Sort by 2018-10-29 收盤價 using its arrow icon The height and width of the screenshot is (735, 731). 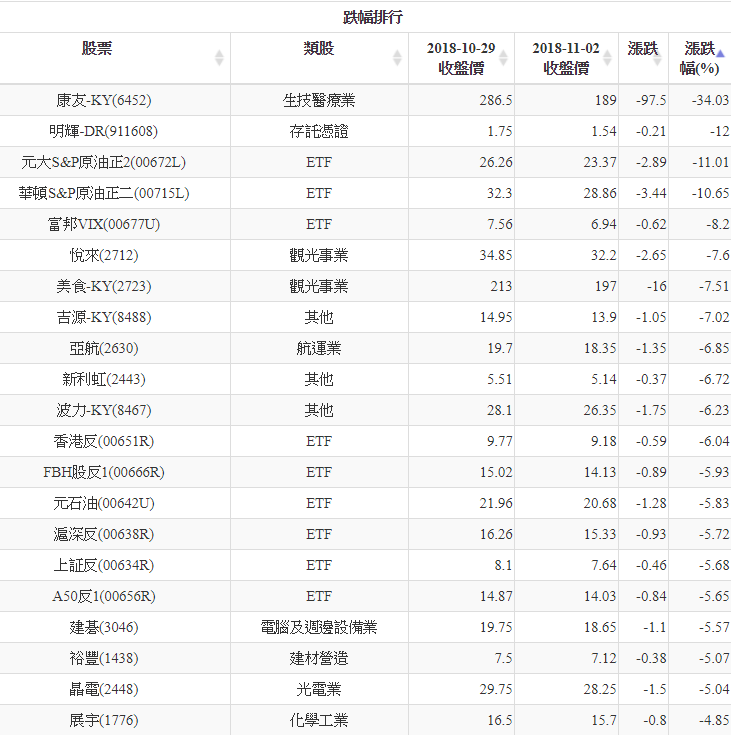pyautogui.click(x=504, y=58)
